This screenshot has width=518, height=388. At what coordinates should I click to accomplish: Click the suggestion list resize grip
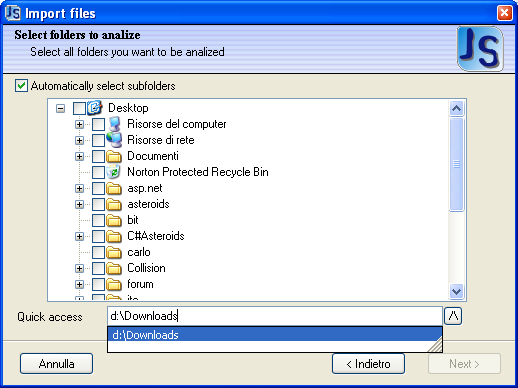point(435,344)
